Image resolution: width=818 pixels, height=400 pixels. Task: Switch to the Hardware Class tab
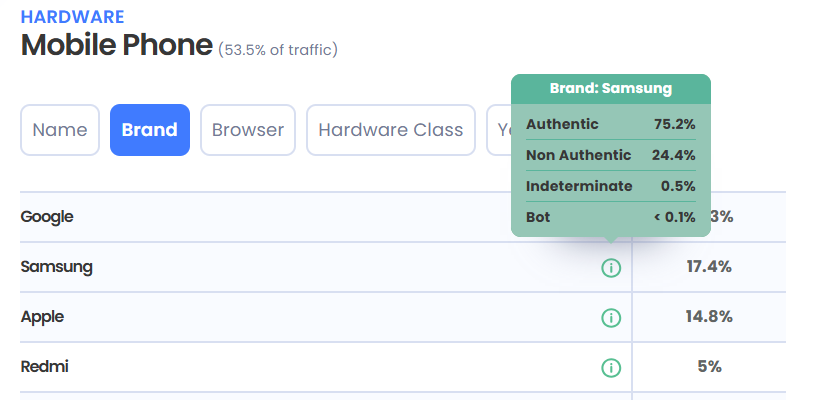391,130
